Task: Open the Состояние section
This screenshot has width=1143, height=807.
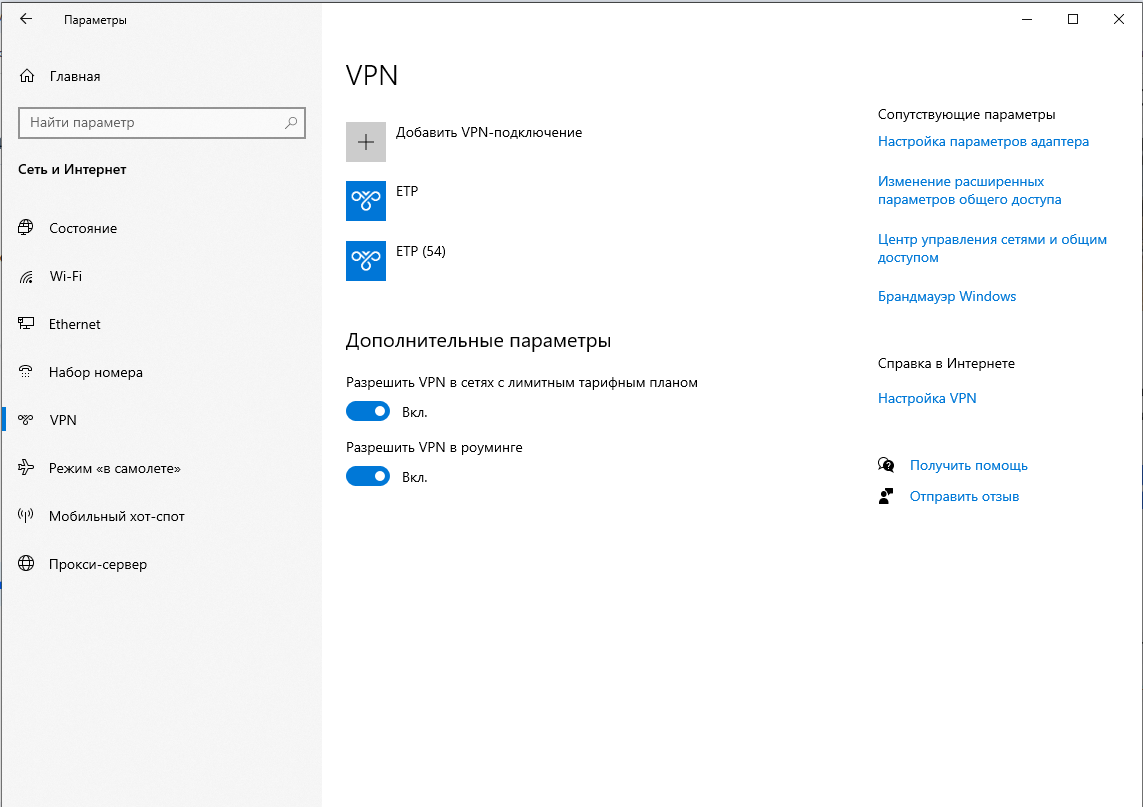Action: (x=83, y=228)
